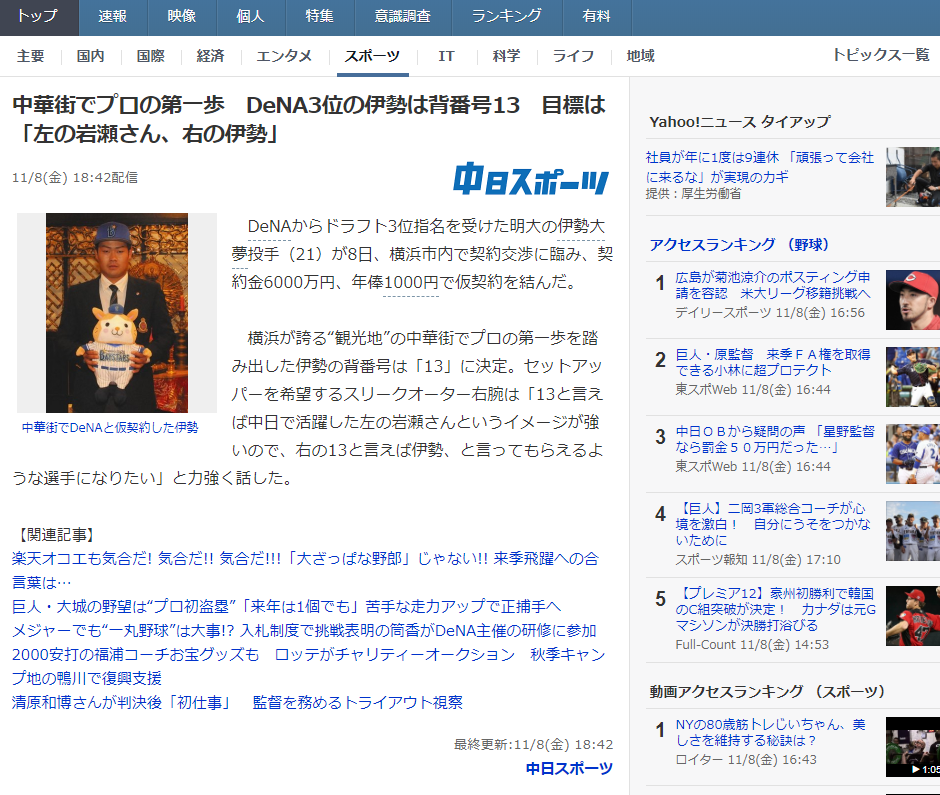Open thumbnail for 菊池涼介 ranking article
The height and width of the screenshot is (795, 940).
coord(913,300)
